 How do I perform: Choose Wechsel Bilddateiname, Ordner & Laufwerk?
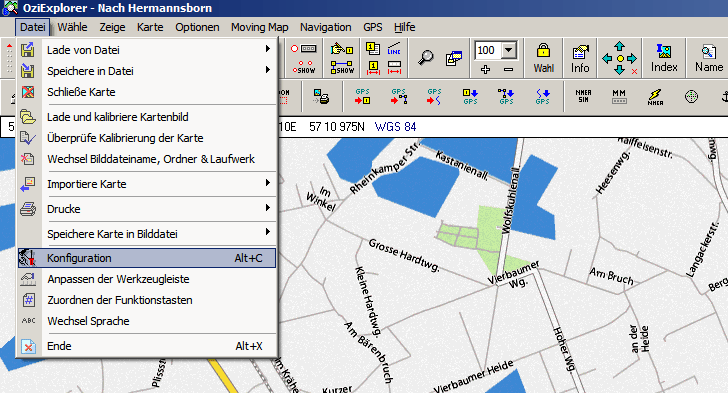[x=147, y=159]
